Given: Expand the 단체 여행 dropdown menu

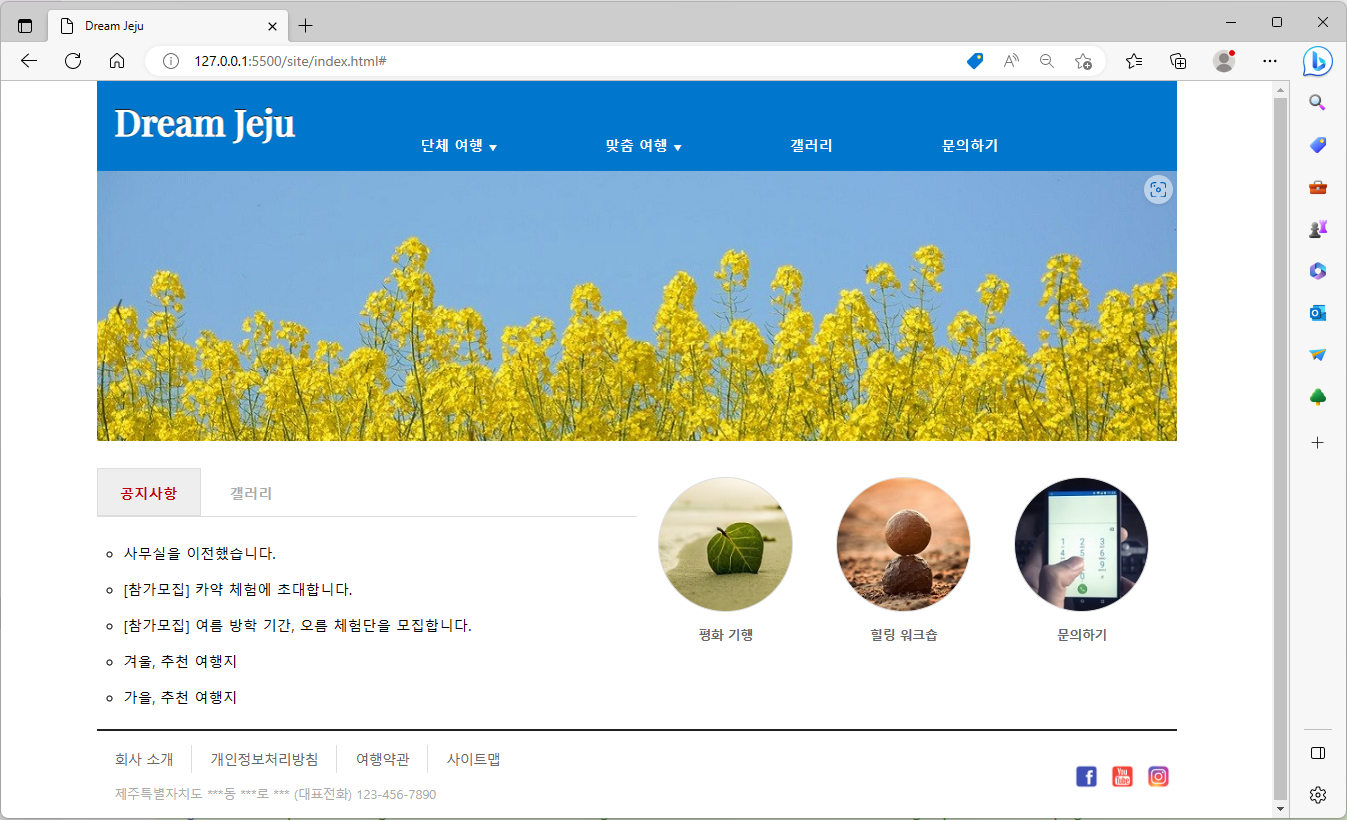Looking at the screenshot, I should [x=459, y=146].
